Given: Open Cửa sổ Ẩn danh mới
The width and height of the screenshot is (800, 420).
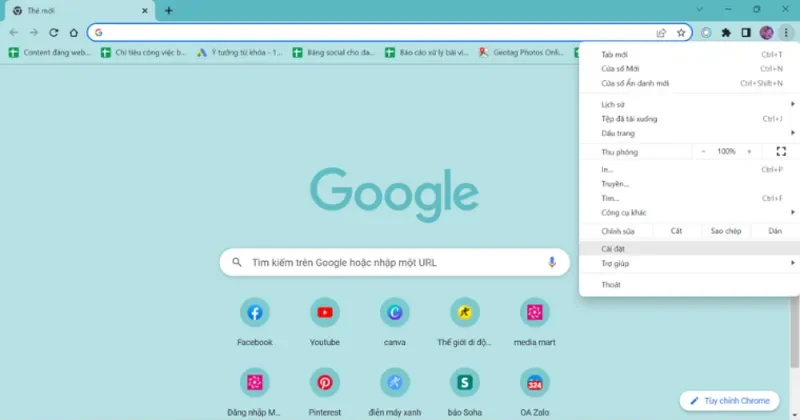Looking at the screenshot, I should click(689, 83).
